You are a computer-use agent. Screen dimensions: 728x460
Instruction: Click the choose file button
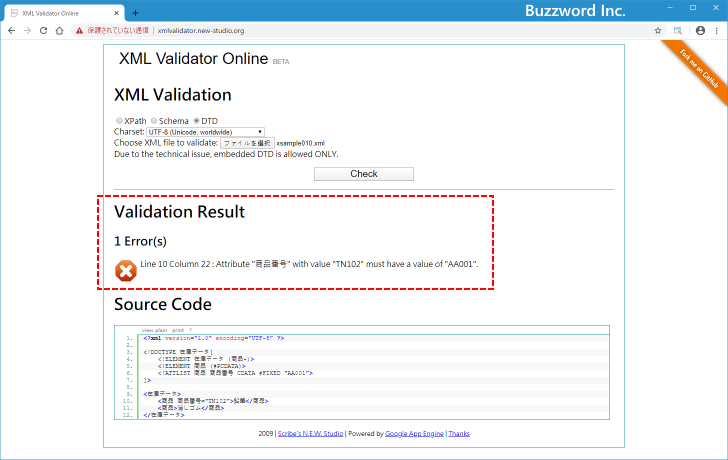tap(246, 143)
